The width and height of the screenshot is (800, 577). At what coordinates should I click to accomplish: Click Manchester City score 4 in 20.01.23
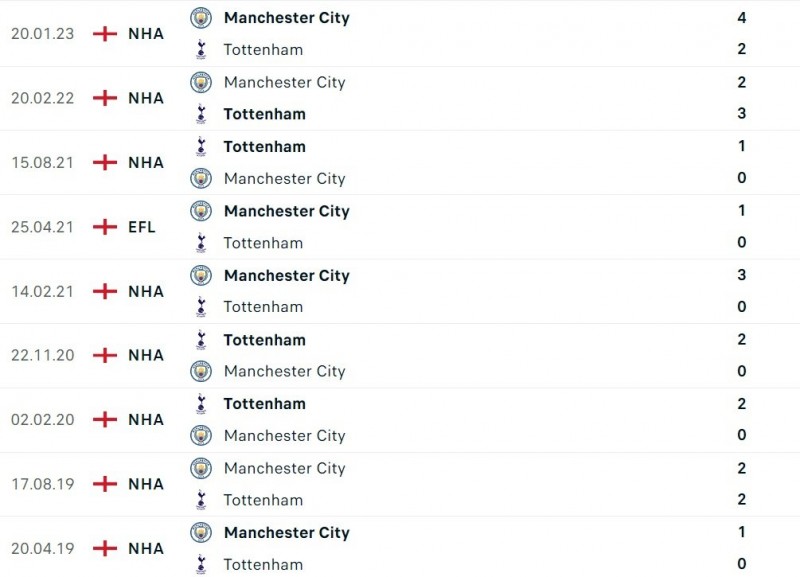[741, 18]
